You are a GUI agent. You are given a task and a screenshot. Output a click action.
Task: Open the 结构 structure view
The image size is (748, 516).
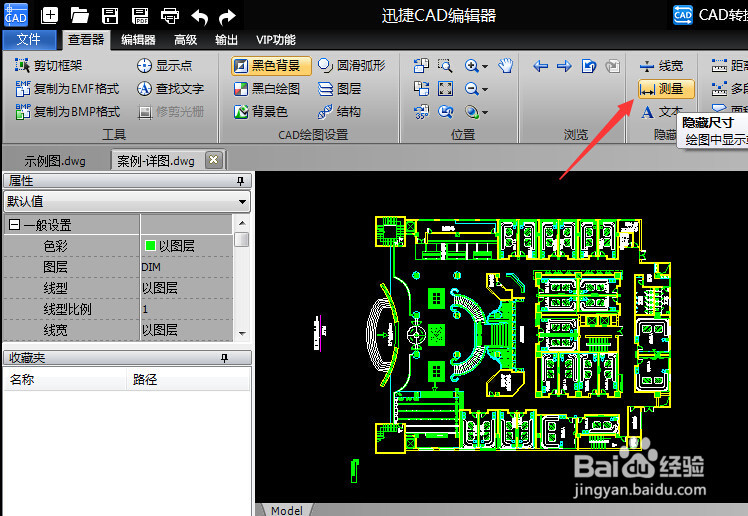point(340,112)
